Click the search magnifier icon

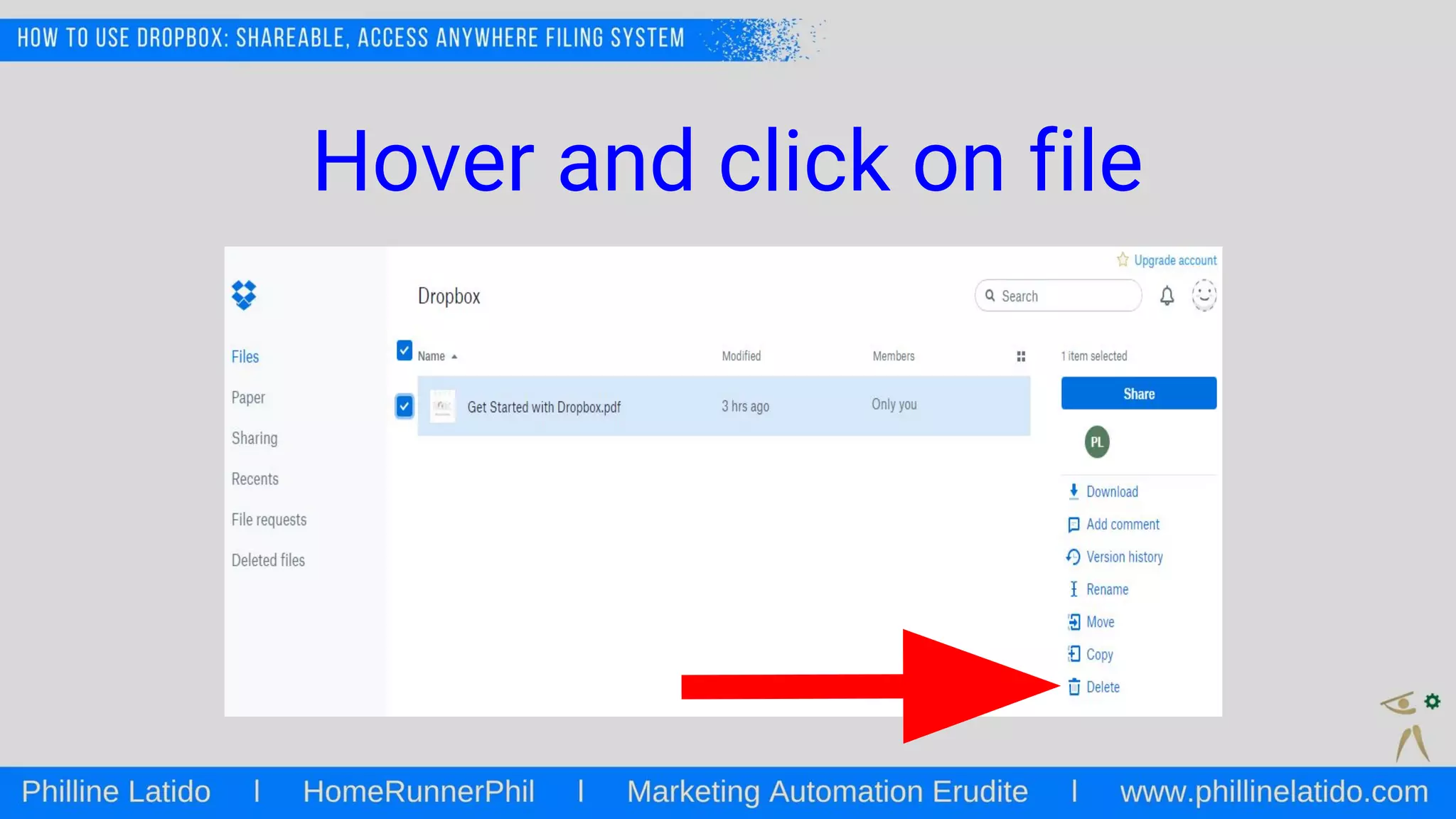point(990,296)
